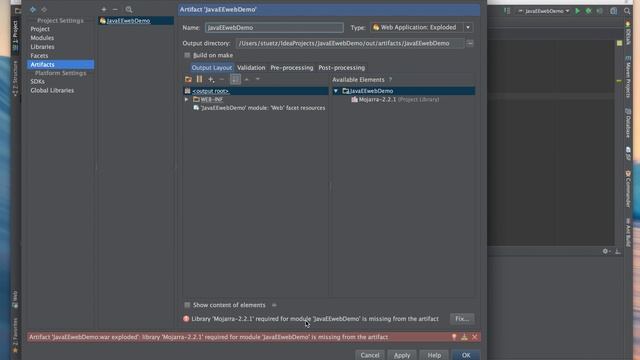
Task: Open the Commander tool window tab
Action: coord(628,189)
